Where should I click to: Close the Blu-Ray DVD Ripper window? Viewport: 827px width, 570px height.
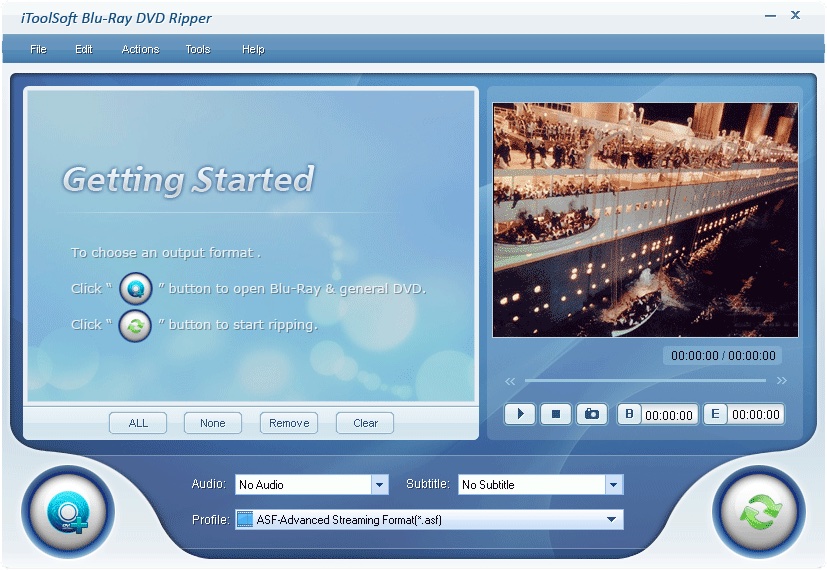click(795, 15)
